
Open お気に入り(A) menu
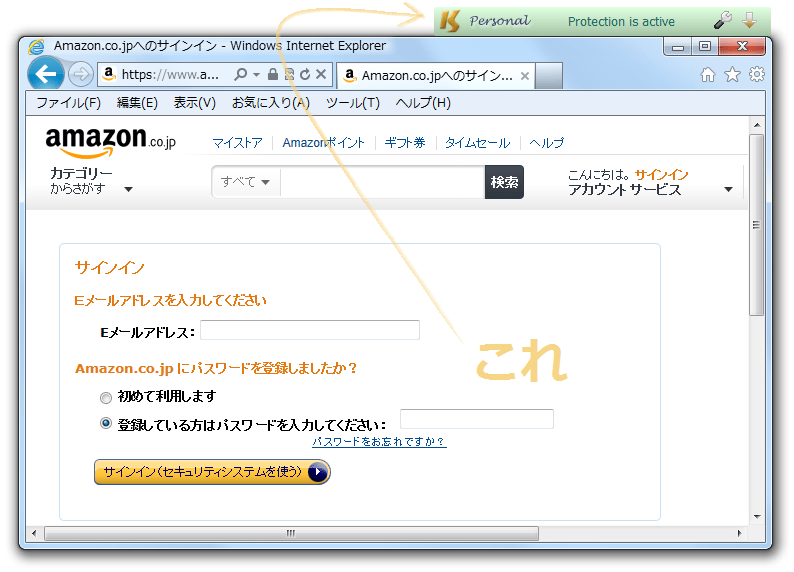tap(270, 103)
